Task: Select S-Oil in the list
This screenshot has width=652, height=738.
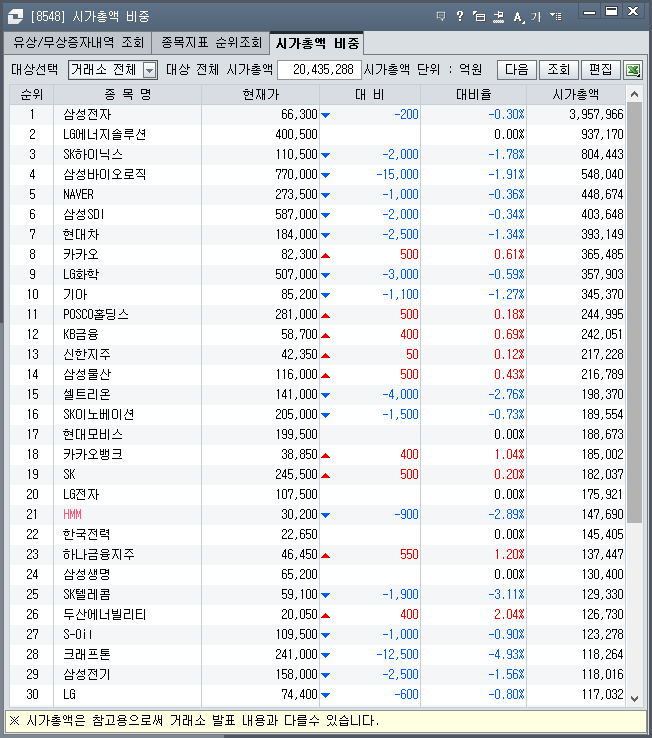Action: [x=78, y=634]
